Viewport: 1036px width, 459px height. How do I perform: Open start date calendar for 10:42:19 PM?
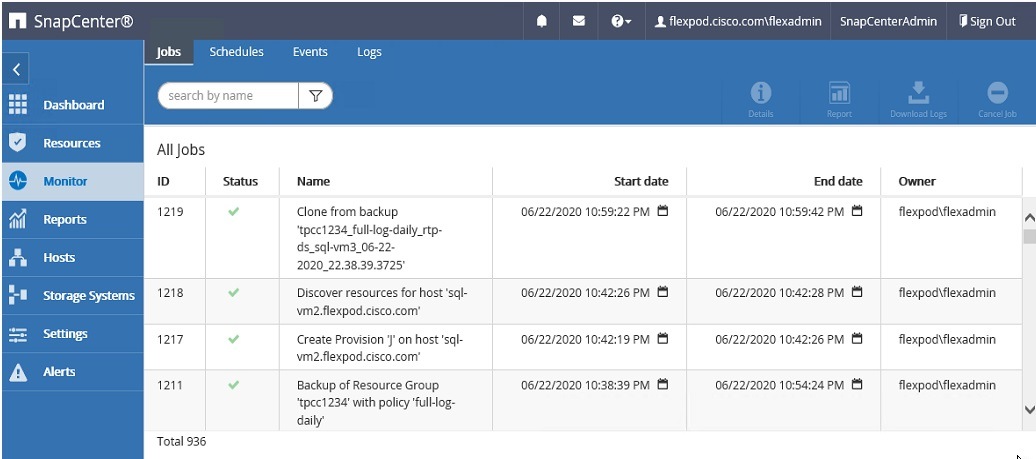pos(663,338)
